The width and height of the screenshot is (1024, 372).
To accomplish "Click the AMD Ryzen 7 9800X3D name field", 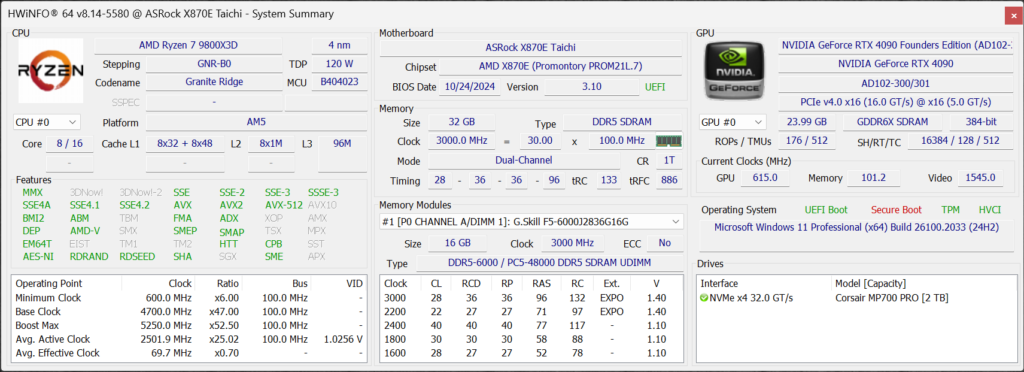I will point(188,46).
